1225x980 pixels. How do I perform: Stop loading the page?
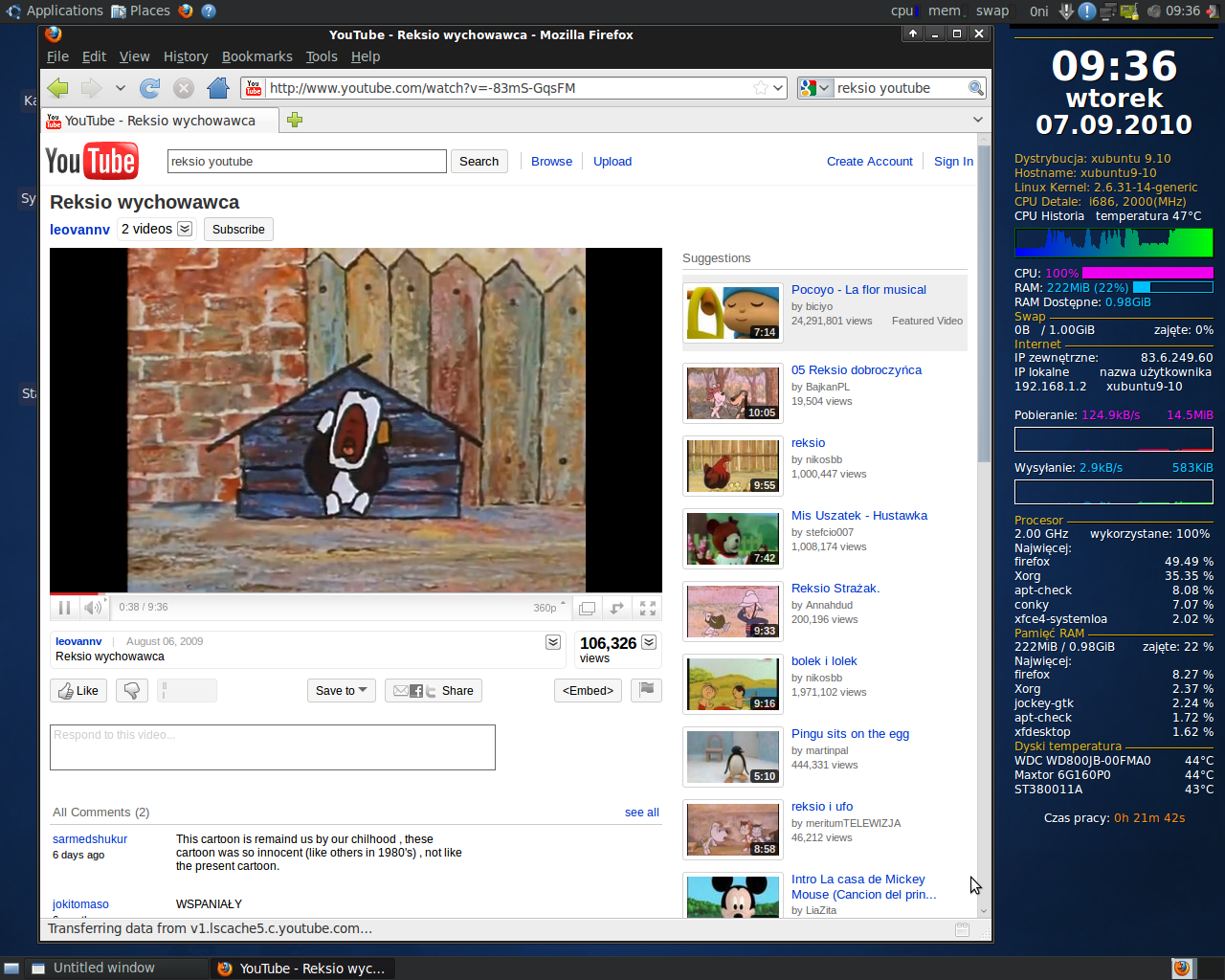point(184,88)
